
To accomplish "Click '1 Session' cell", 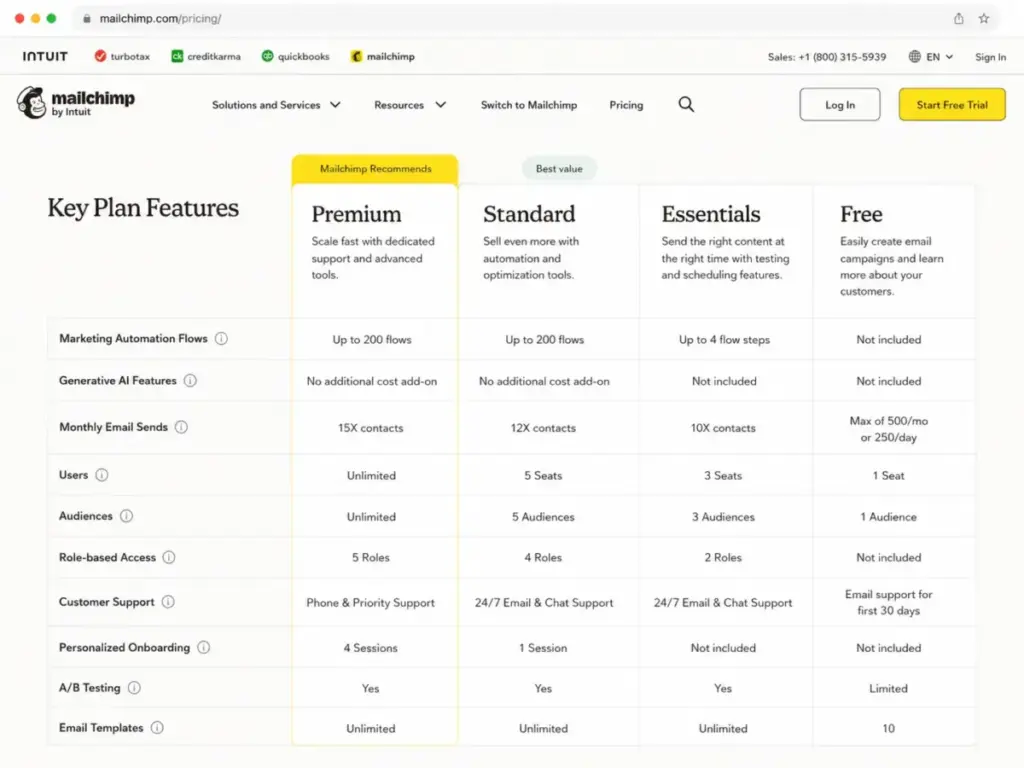I will coord(543,648).
